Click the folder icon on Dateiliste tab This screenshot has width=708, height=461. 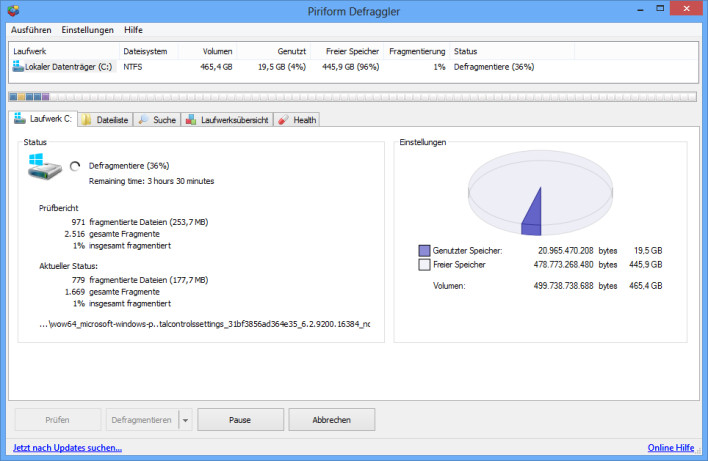tap(86, 120)
